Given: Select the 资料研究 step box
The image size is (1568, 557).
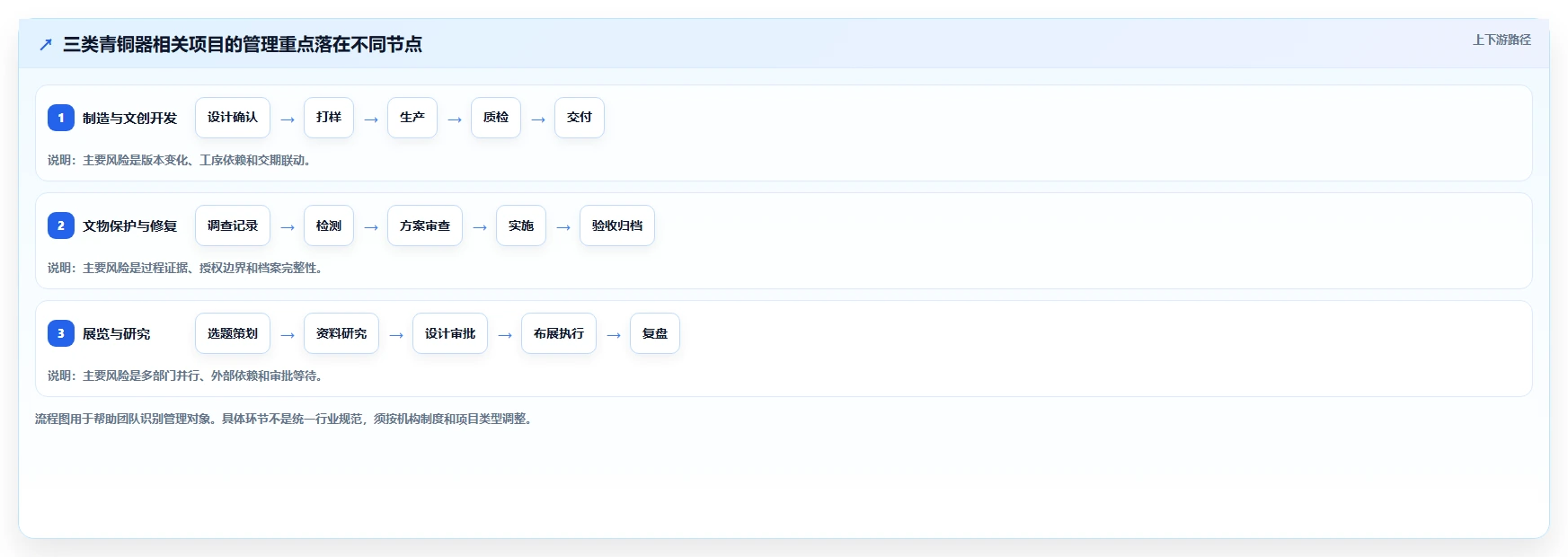Looking at the screenshot, I should point(341,333).
